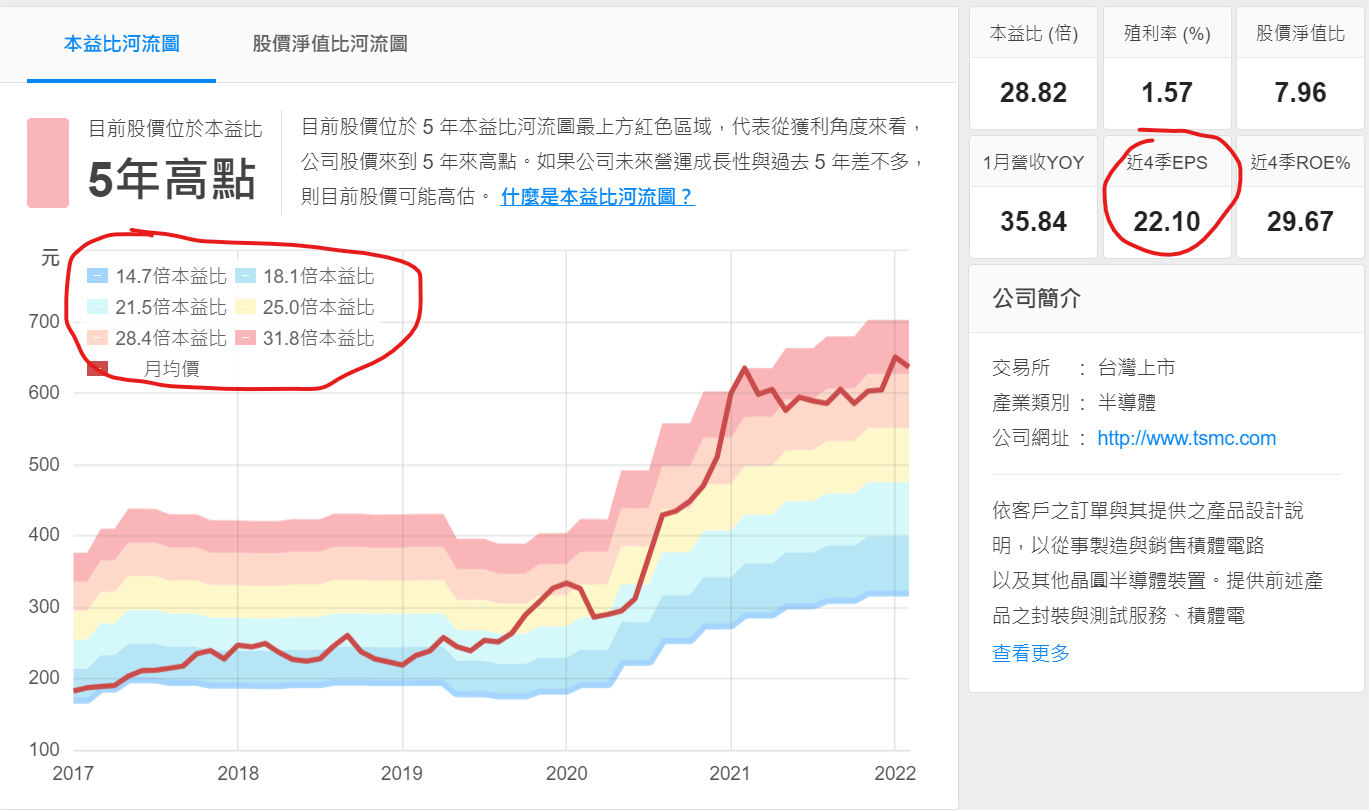
Task: Toggle the 月均價 line in legend
Action: point(143,368)
